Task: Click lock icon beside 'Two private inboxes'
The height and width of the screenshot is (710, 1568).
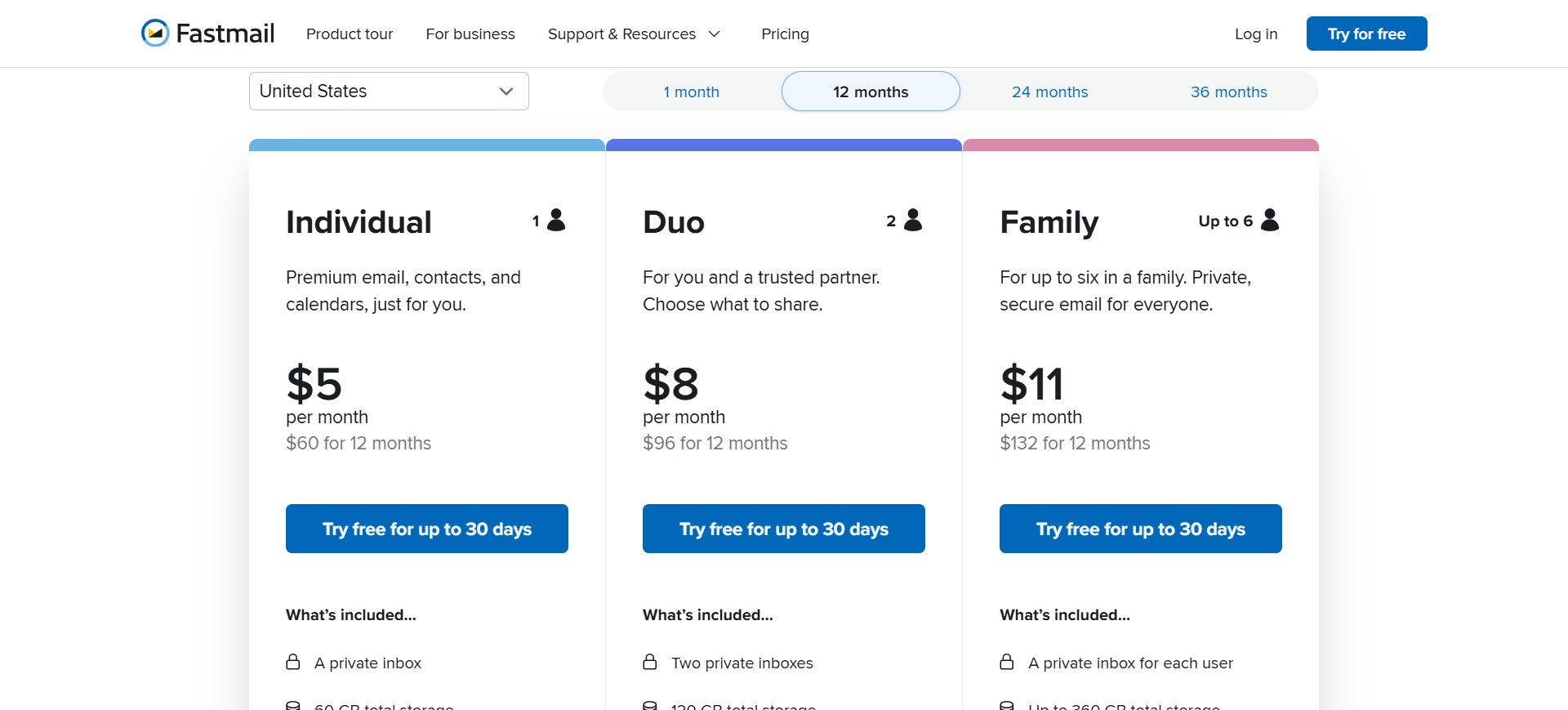Action: point(650,663)
